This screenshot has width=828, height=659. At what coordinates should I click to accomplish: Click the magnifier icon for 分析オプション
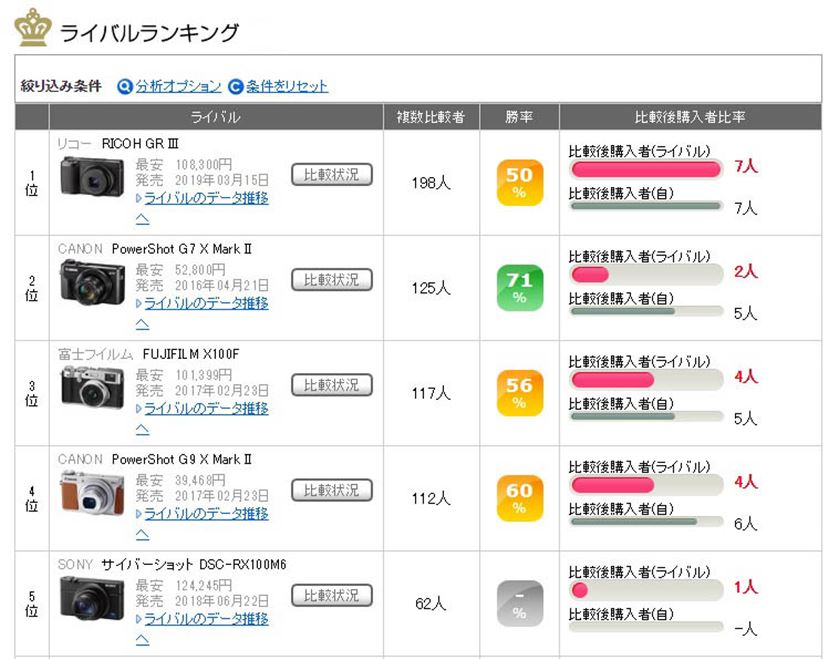(x=125, y=86)
